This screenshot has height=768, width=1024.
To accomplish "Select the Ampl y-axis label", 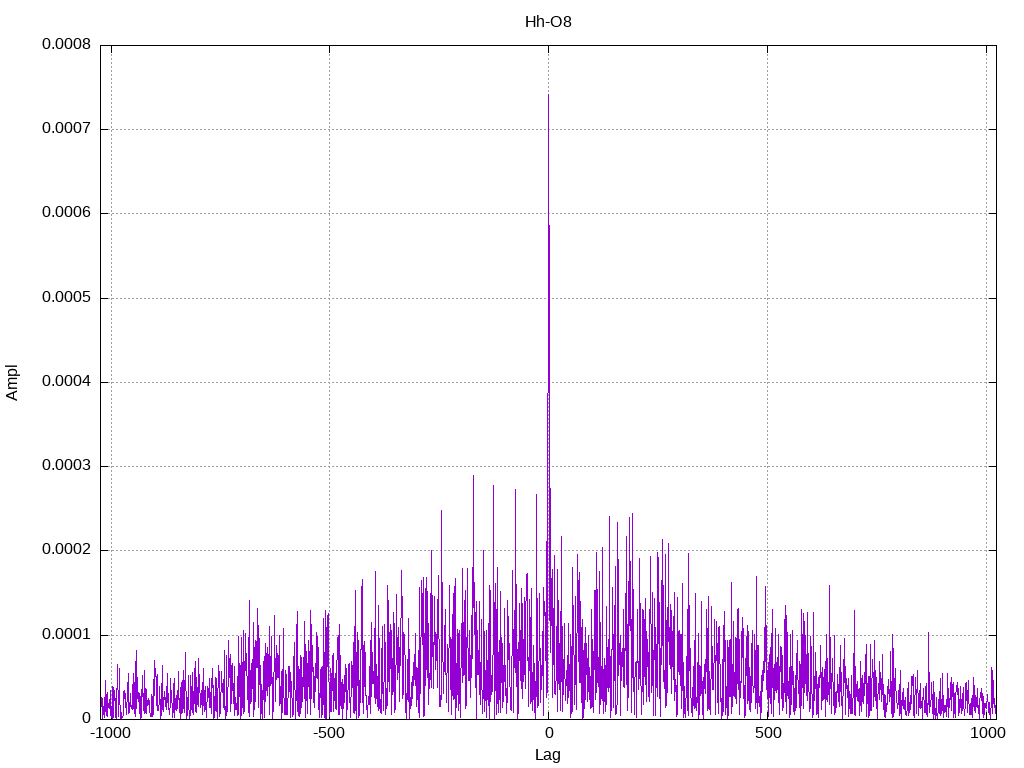I will click(x=12, y=383).
